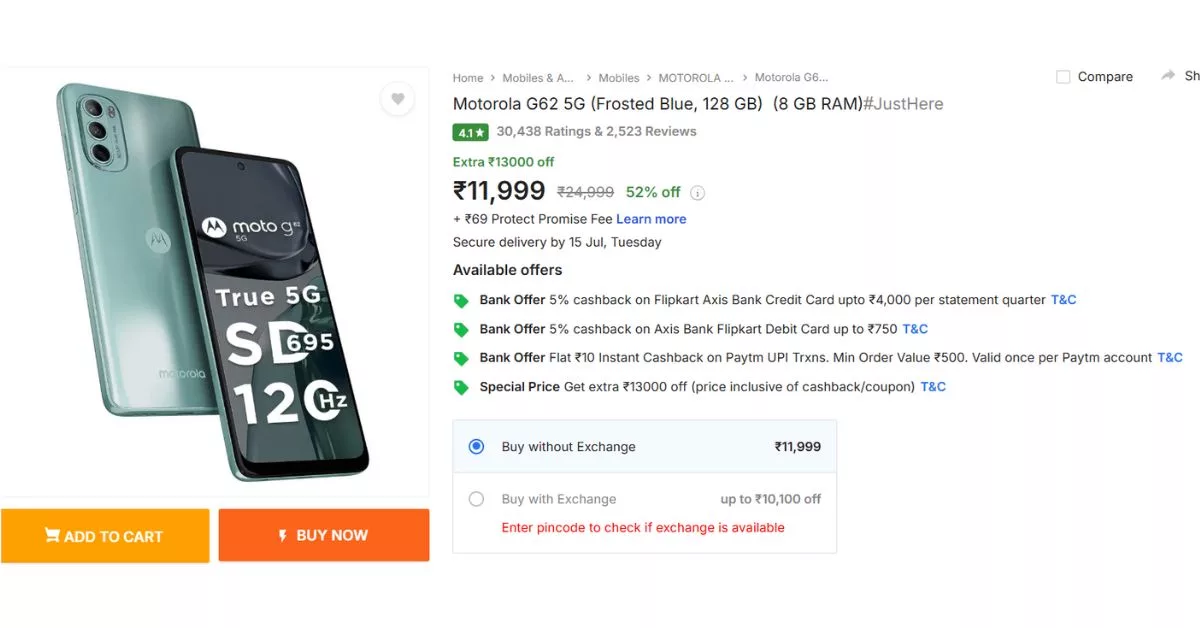Click the heart wishlist icon on product image
This screenshot has height=628, width=1200.
(397, 99)
